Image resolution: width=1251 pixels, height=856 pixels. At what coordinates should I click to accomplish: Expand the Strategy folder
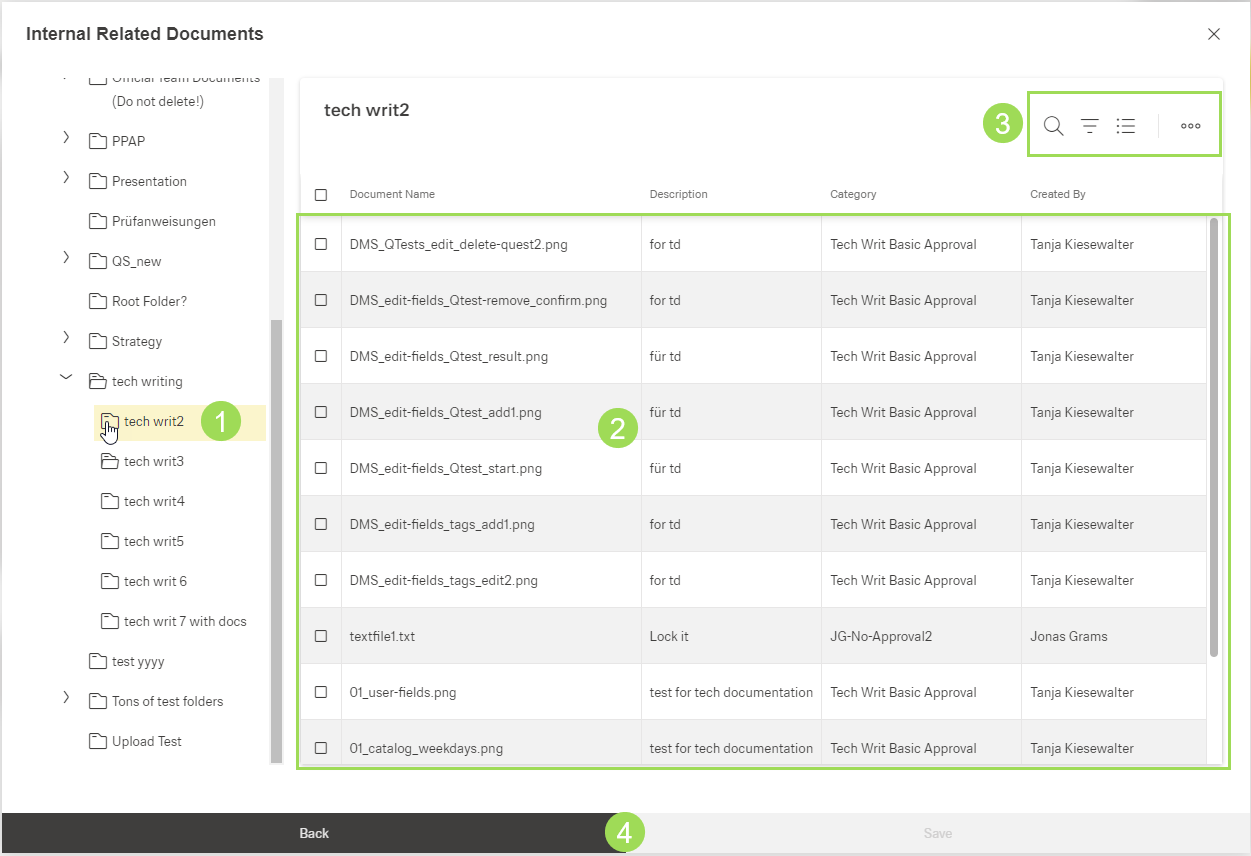(x=66, y=337)
